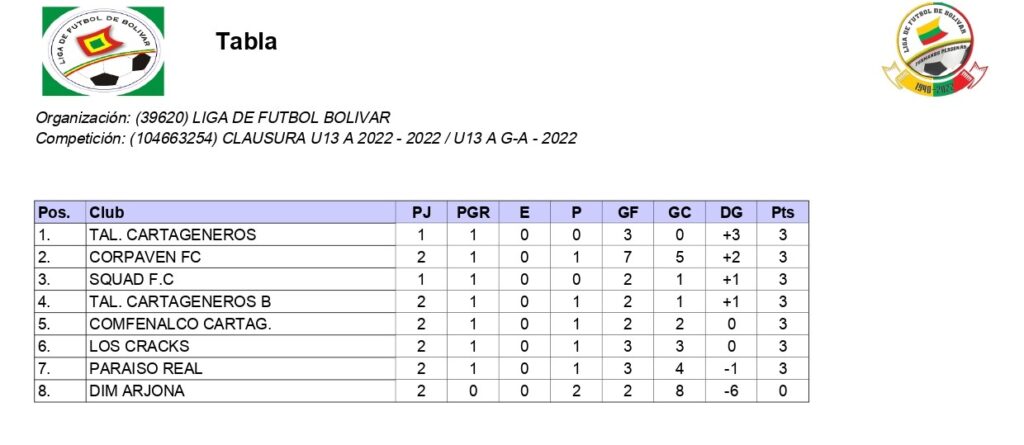
Task: Click the COMFENALCO CARTAG. club name
Action: pos(180,324)
